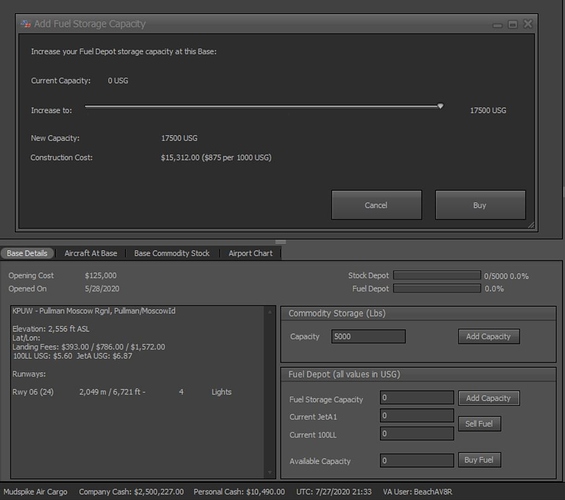Close the Add Fuel Storage Capacity dialog
565x500 pixels.
pos(528,24)
